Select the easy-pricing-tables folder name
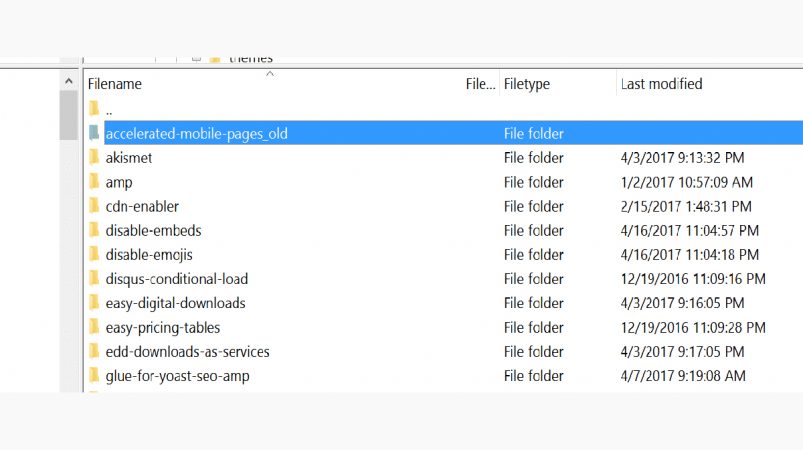Viewport: 803px width, 450px height. click(x=163, y=328)
